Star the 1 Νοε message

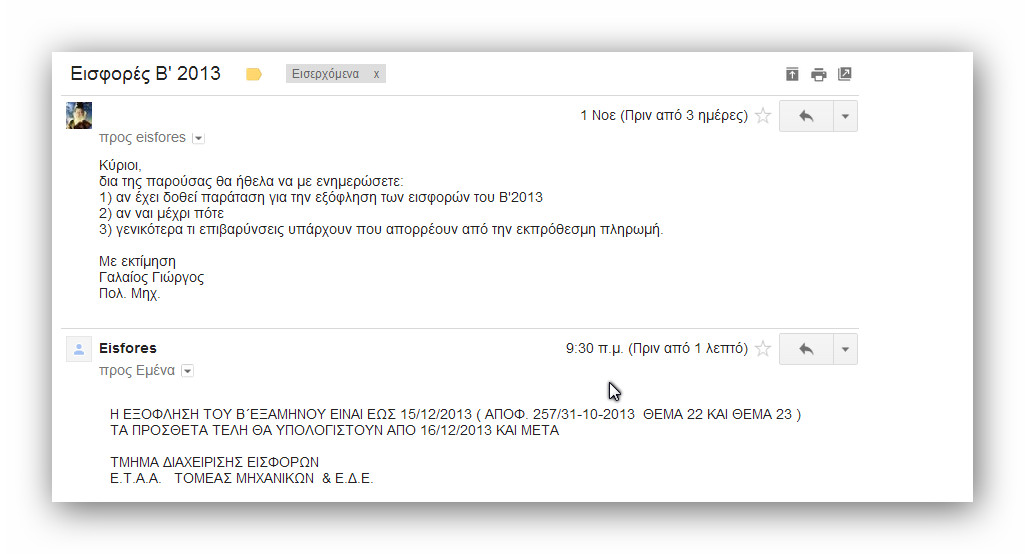[x=763, y=116]
